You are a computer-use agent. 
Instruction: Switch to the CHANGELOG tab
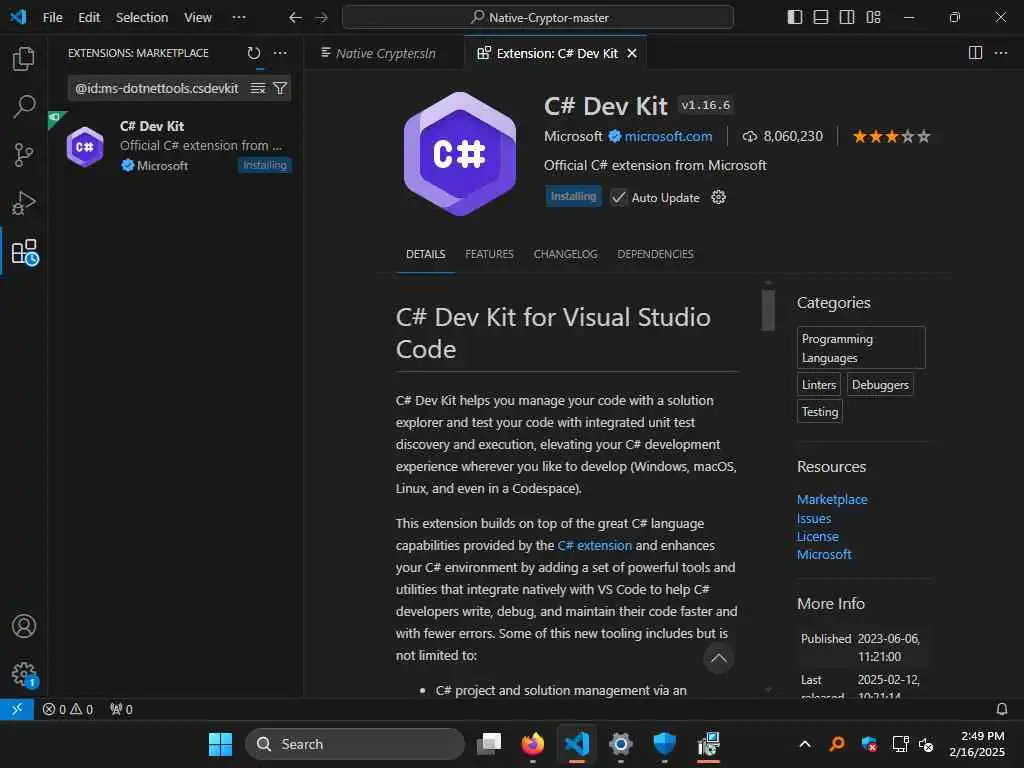[566, 254]
